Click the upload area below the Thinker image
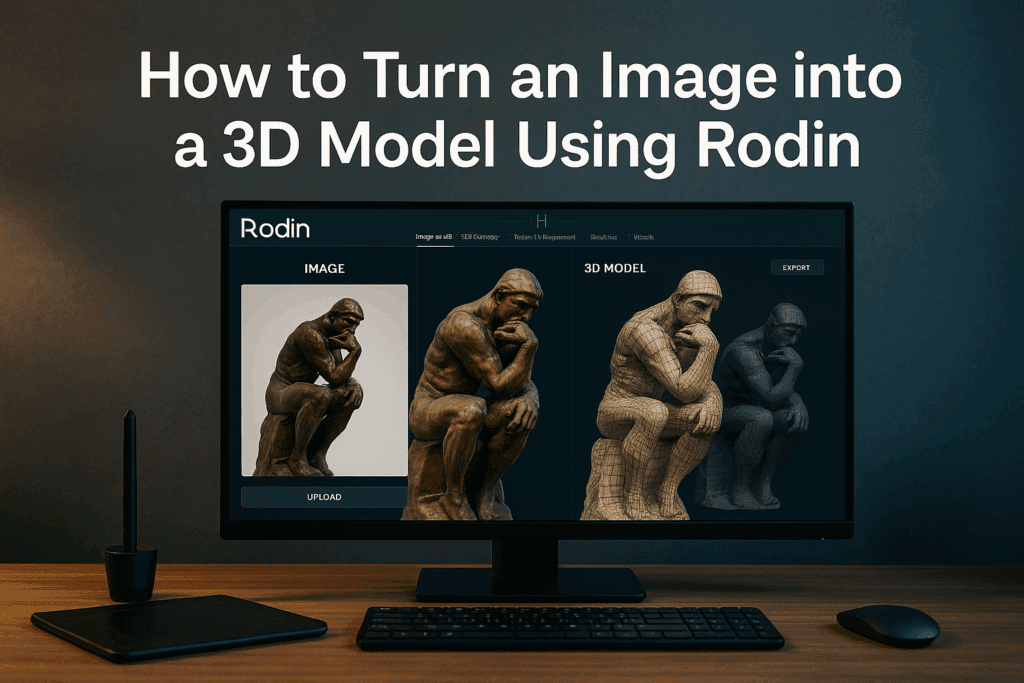Image resolution: width=1024 pixels, height=683 pixels. (x=322, y=496)
